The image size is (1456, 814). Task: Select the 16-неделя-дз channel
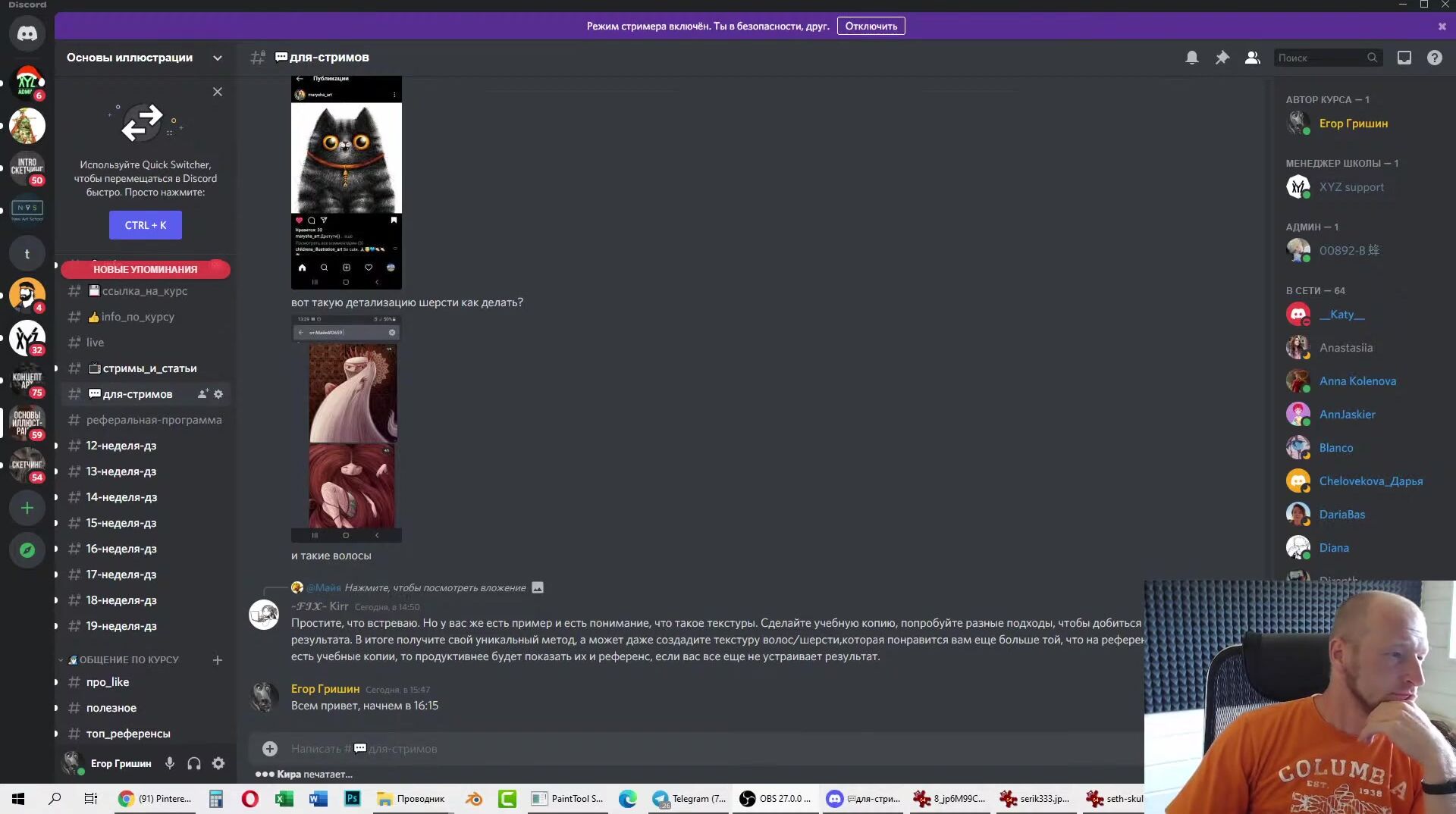[146, 549]
